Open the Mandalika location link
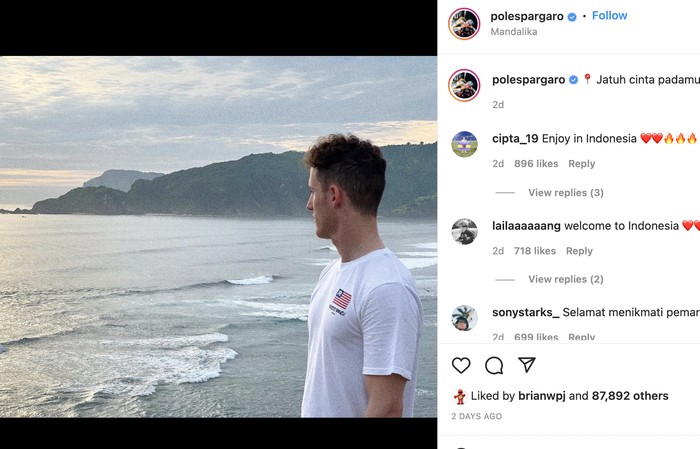Image resolution: width=700 pixels, height=449 pixels. click(513, 32)
